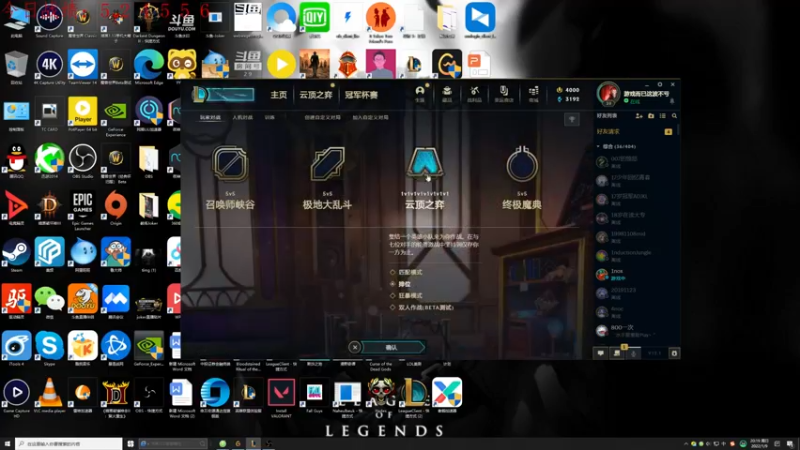800x450 pixels.
Task: Search friends with the magnifier icon
Action: 674,116
